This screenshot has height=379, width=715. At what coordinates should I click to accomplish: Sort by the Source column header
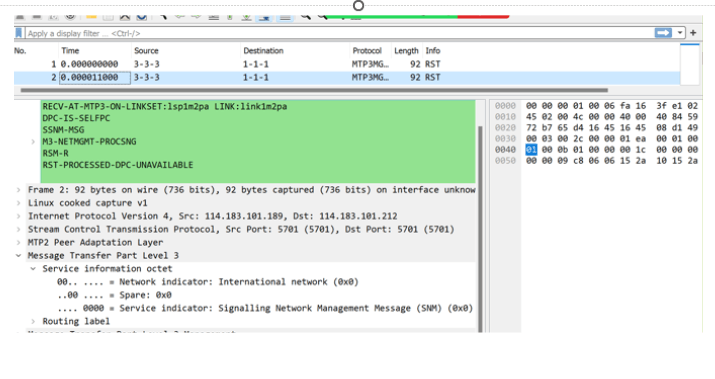point(146,51)
